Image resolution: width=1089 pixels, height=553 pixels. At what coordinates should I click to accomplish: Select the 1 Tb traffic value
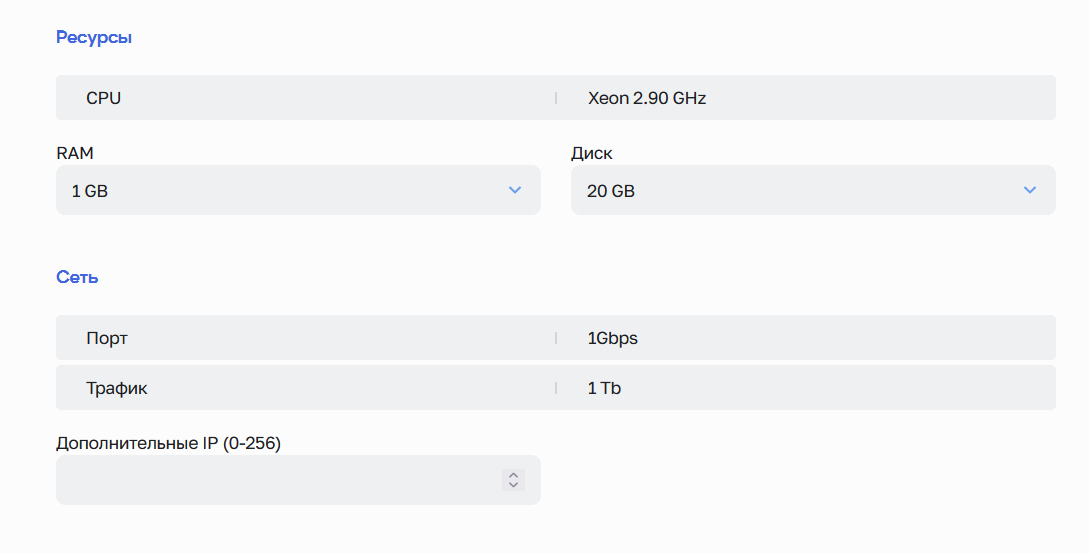[x=604, y=388]
